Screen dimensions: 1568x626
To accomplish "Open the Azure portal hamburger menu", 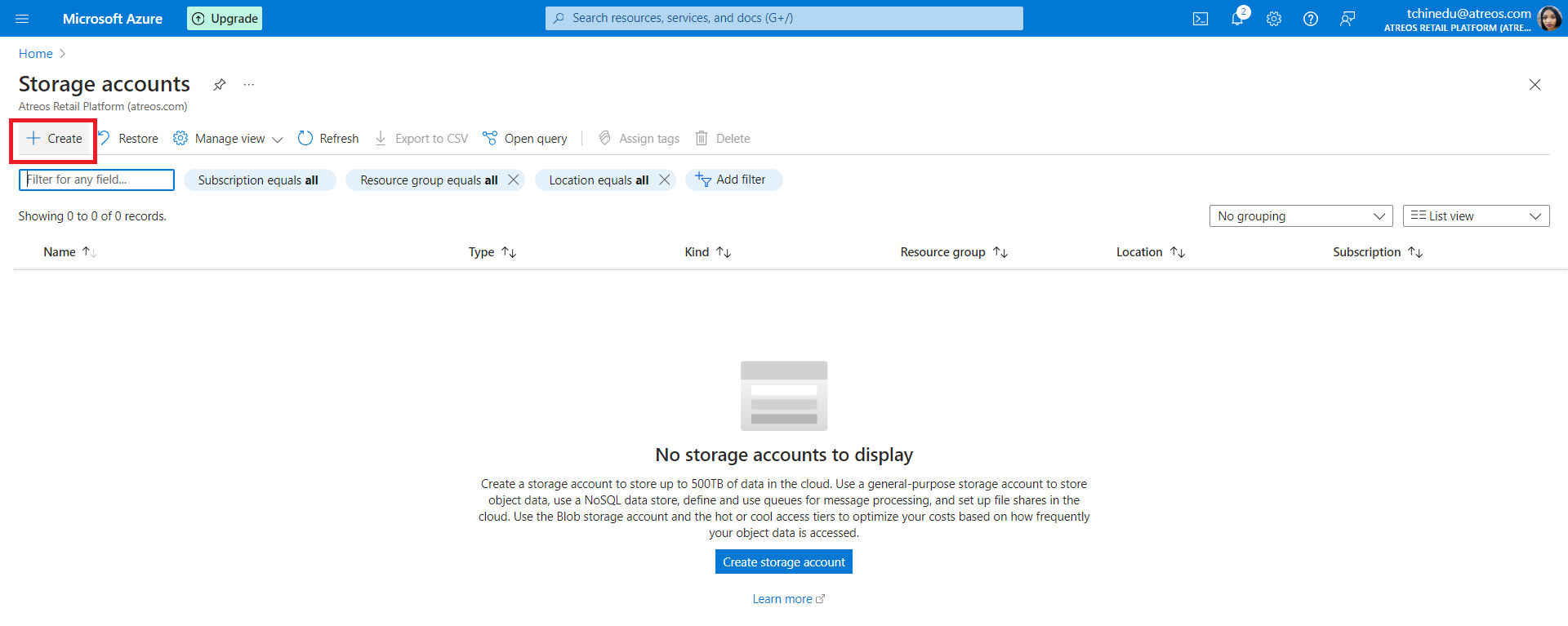I will click(x=22, y=18).
